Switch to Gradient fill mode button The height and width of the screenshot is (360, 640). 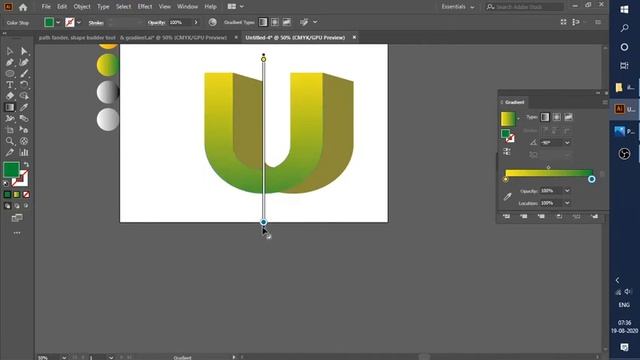coord(17,195)
